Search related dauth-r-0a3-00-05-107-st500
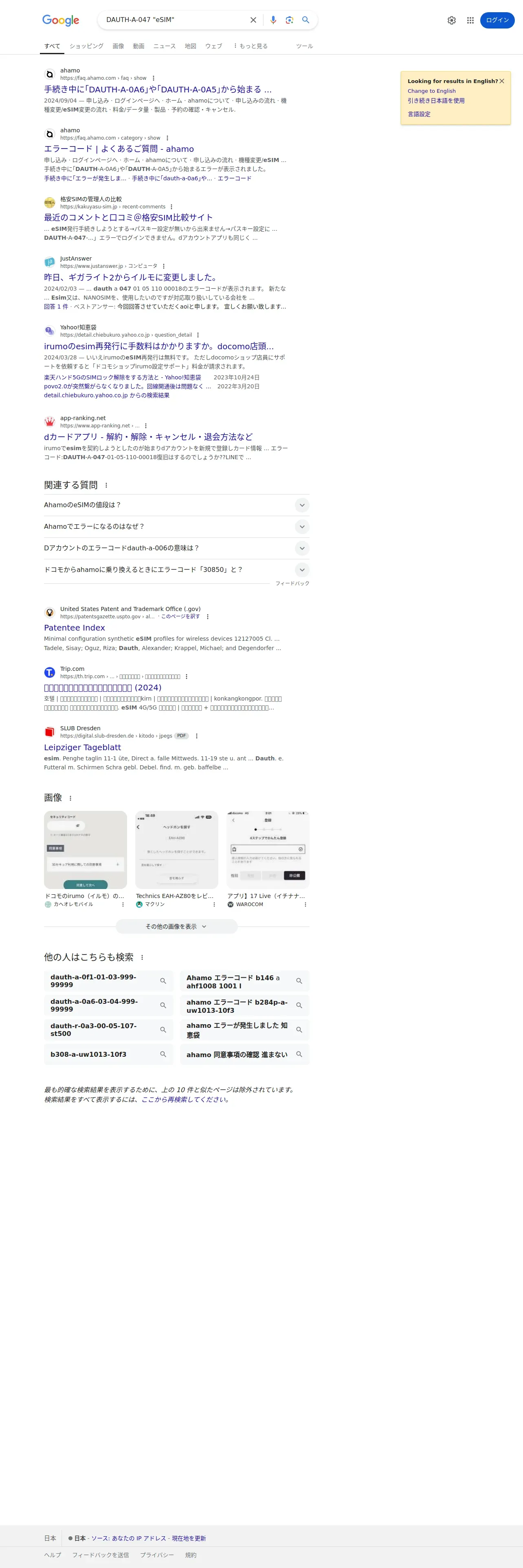Image resolution: width=523 pixels, height=1568 pixels. pos(108,1030)
